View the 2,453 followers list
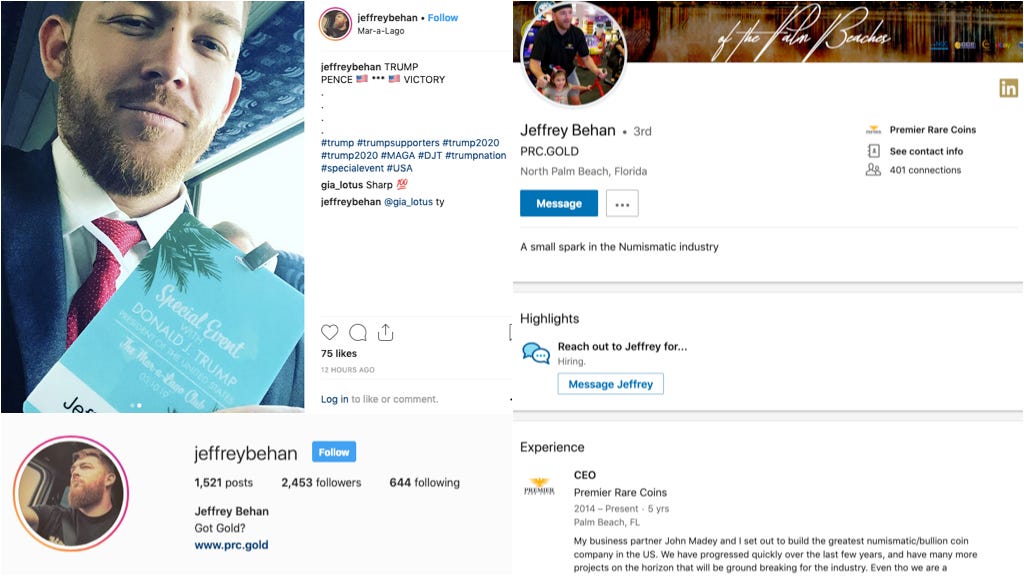The image size is (1024, 576). click(321, 483)
